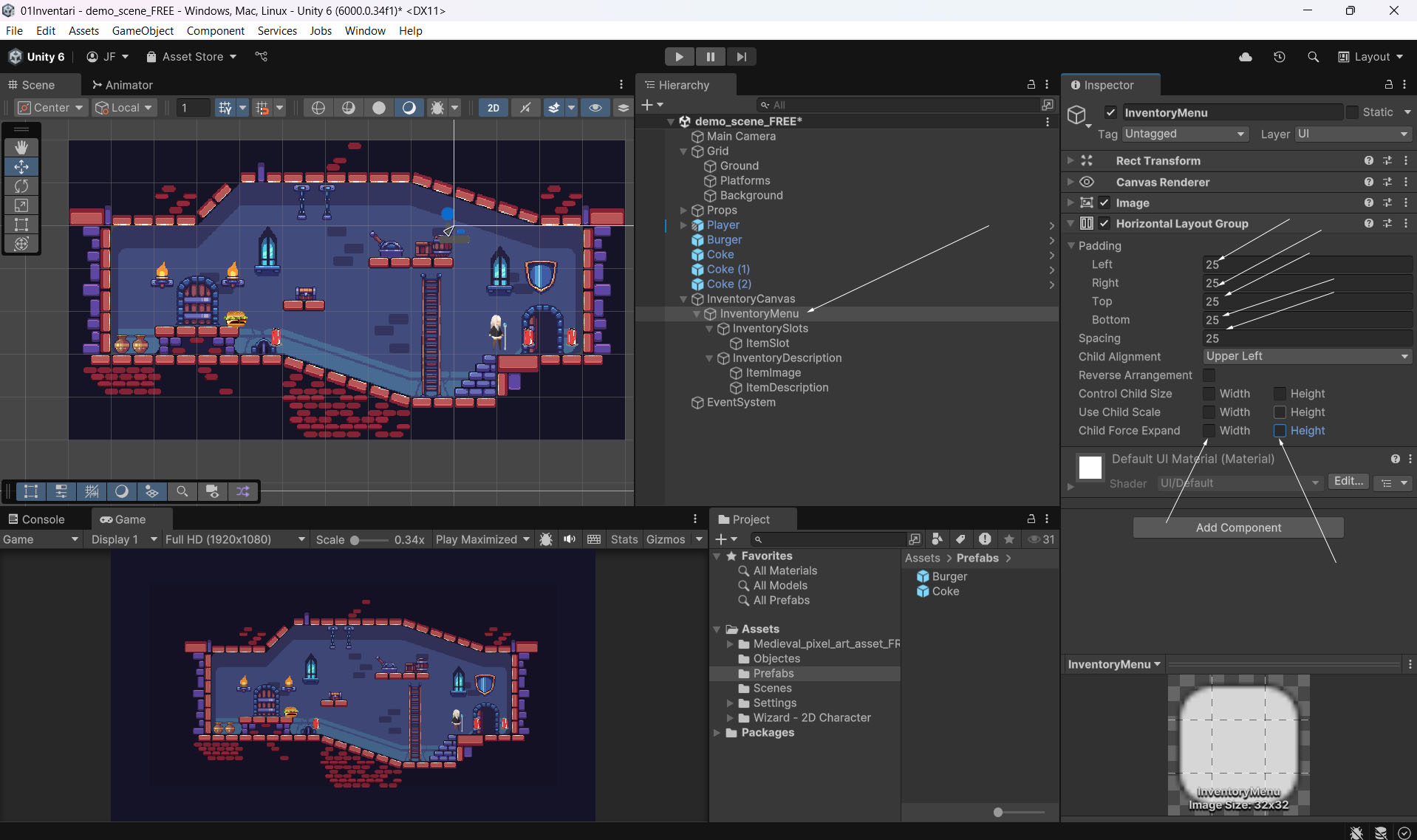Select the Rotate tool in Scene toolbar
The image size is (1417, 840).
(21, 186)
